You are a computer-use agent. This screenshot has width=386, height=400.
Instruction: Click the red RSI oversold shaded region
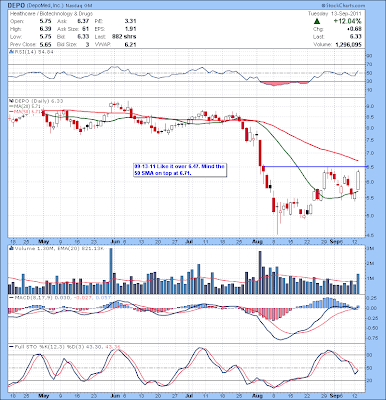tap(284, 83)
